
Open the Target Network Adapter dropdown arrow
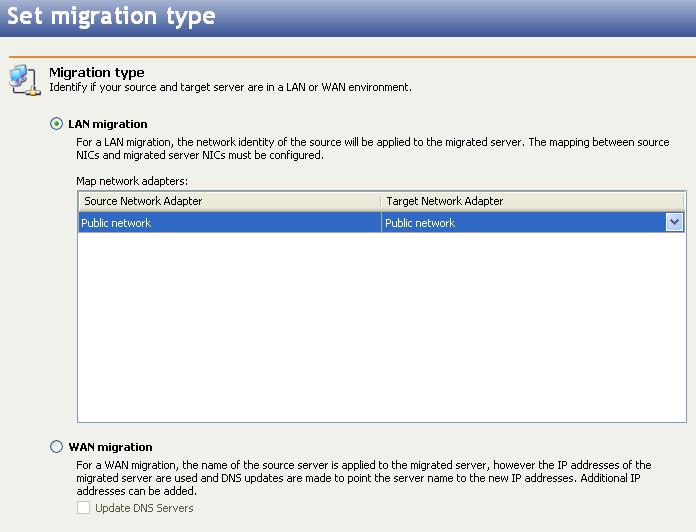point(674,223)
